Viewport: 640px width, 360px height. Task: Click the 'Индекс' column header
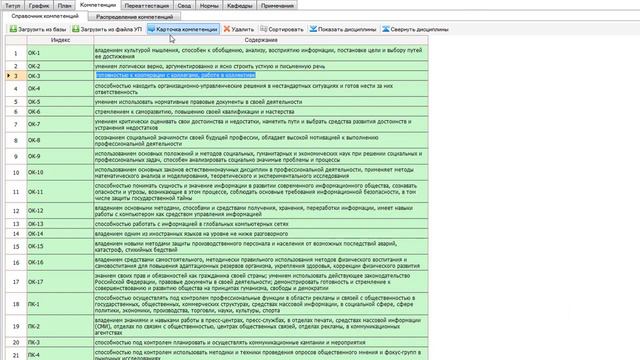point(60,40)
